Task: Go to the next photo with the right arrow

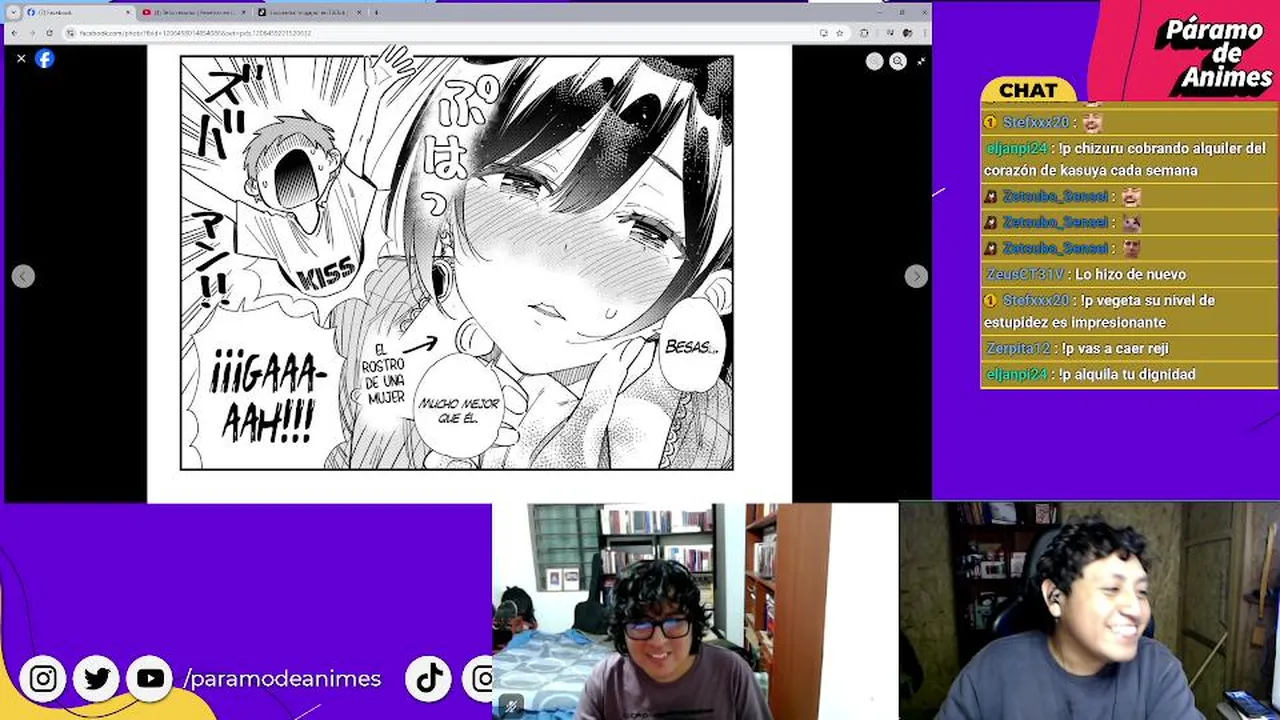Action: click(x=916, y=277)
